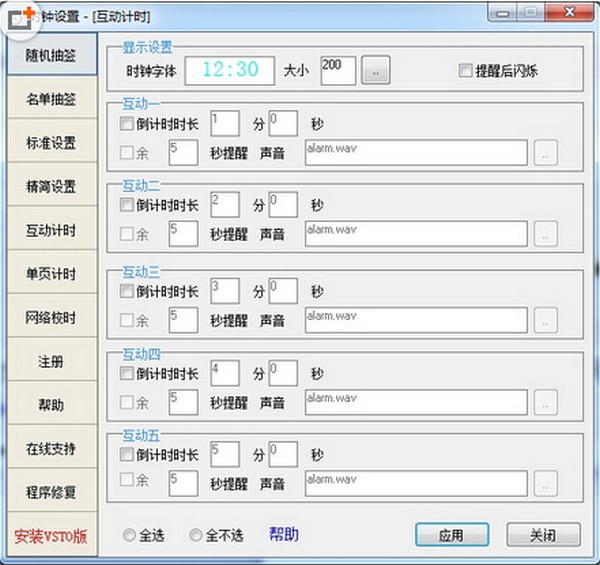Click the font size field showing 200
This screenshot has width=600, height=565.
click(338, 70)
